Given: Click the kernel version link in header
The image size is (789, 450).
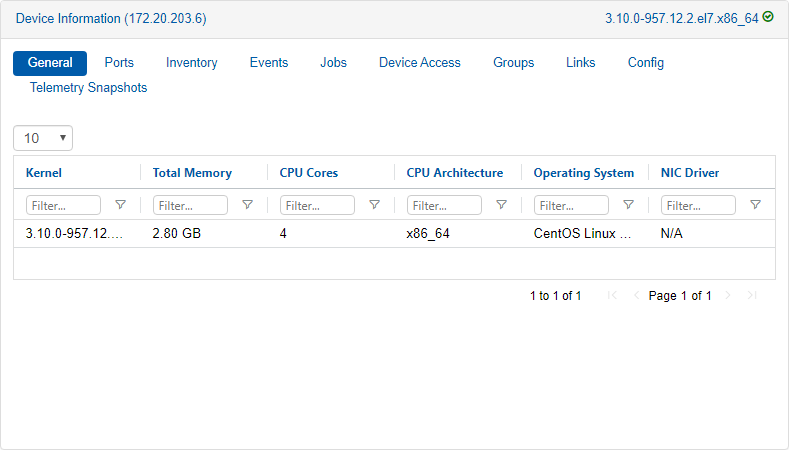Looking at the screenshot, I should (x=681, y=18).
